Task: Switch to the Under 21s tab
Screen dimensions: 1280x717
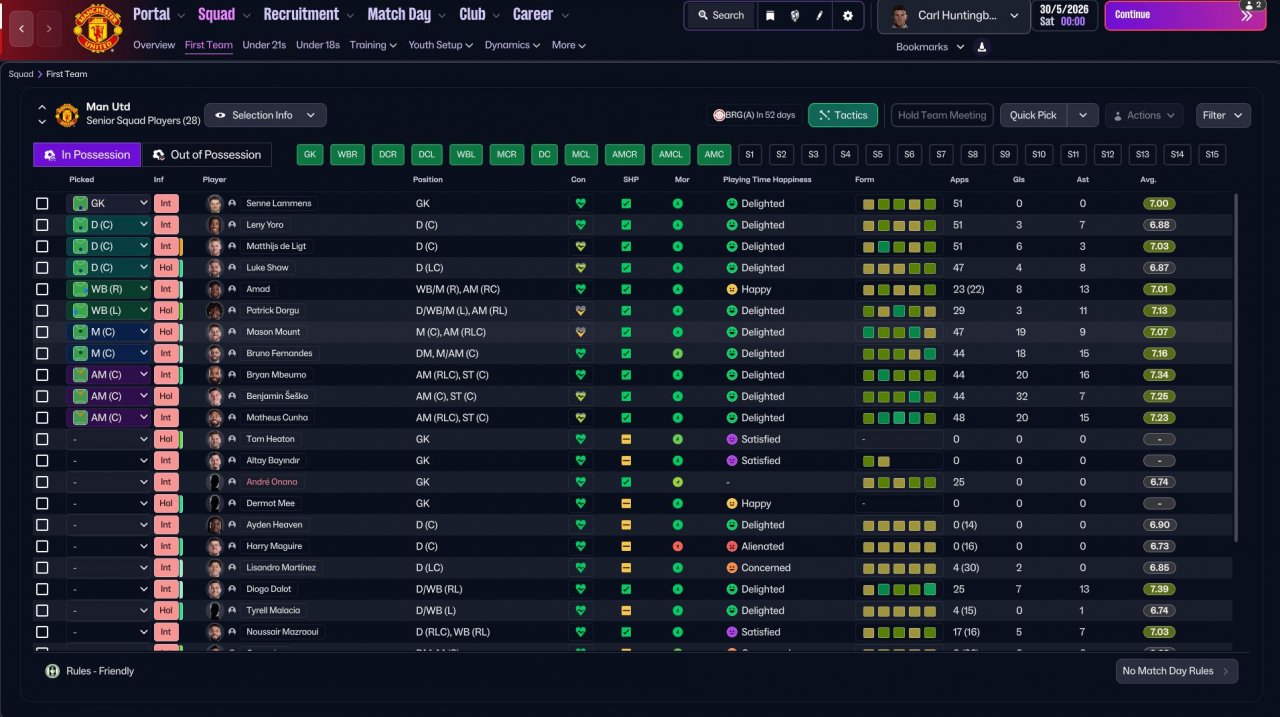Action: (x=264, y=45)
